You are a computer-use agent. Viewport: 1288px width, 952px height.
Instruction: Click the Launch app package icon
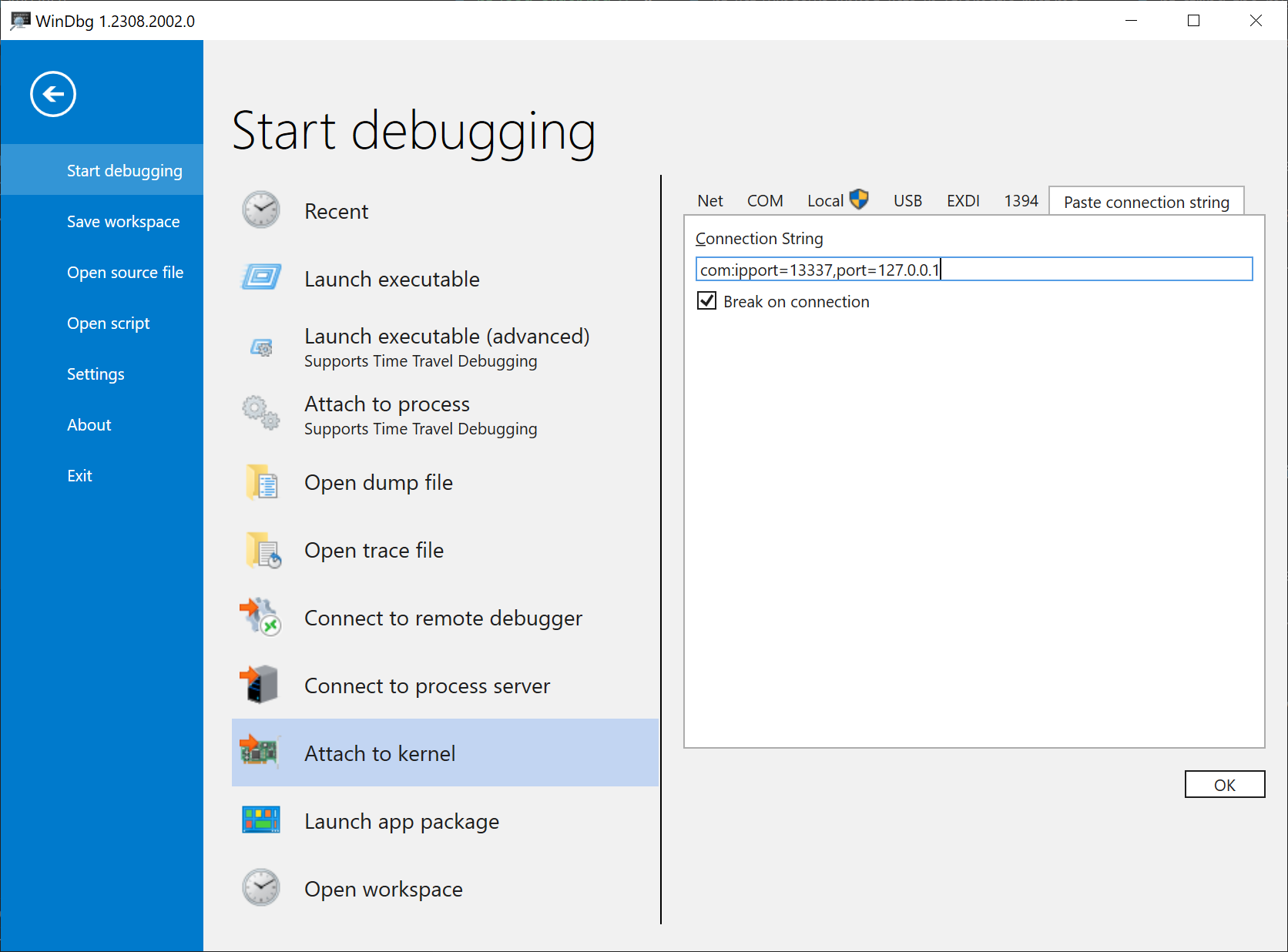pos(261,820)
